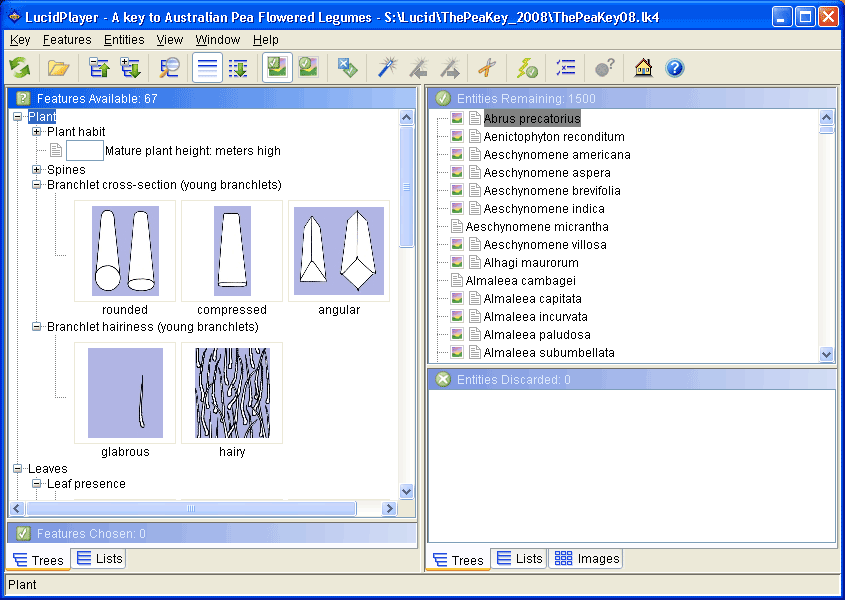
Task: Select Aeschynomene americana entity
Action: tap(556, 155)
